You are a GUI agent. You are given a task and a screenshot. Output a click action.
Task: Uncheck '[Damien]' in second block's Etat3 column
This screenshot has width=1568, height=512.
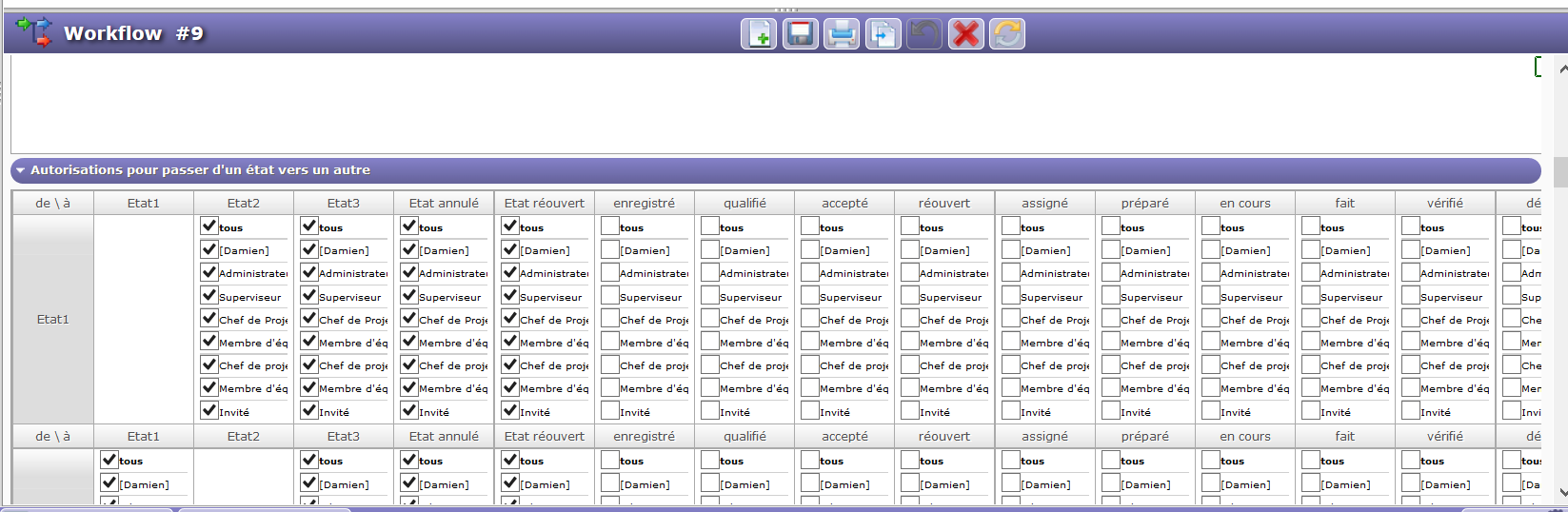click(309, 482)
